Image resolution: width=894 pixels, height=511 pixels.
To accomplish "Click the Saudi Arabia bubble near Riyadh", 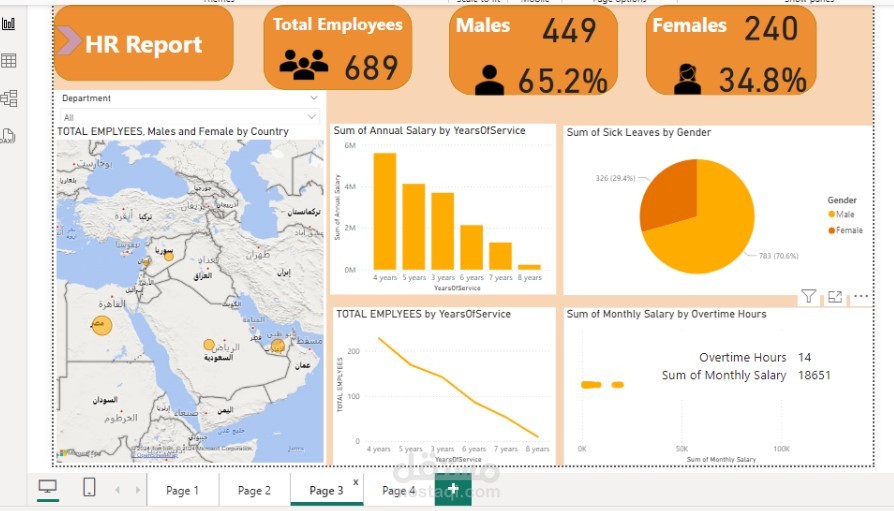I will click(x=209, y=344).
